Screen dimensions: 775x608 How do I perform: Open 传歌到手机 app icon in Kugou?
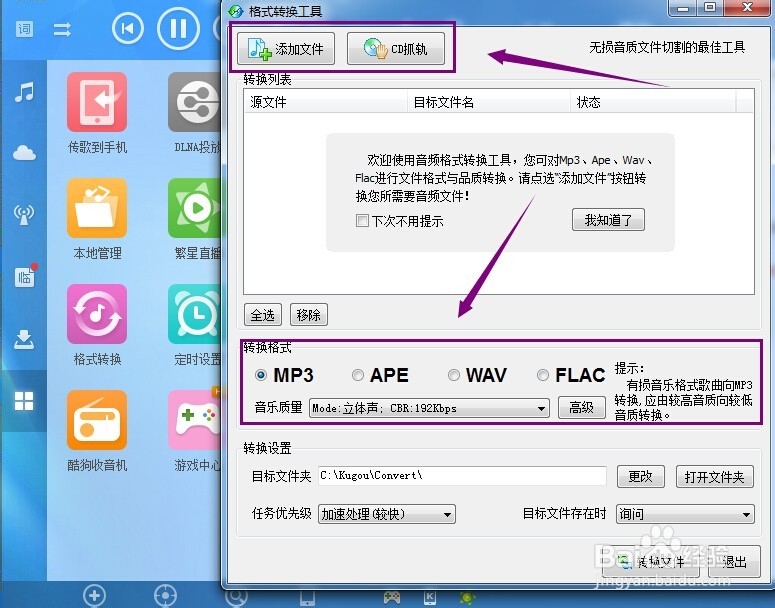97,102
